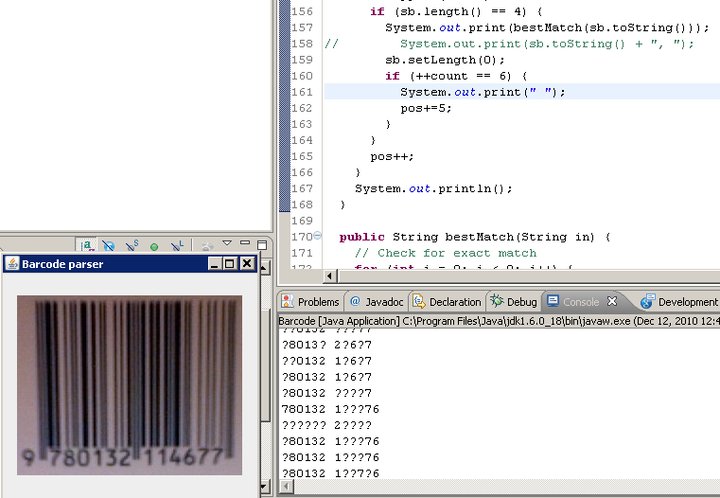Click the console horizontal scroll left arrow
Image resolution: width=720 pixels, height=498 pixels.
(x=286, y=486)
